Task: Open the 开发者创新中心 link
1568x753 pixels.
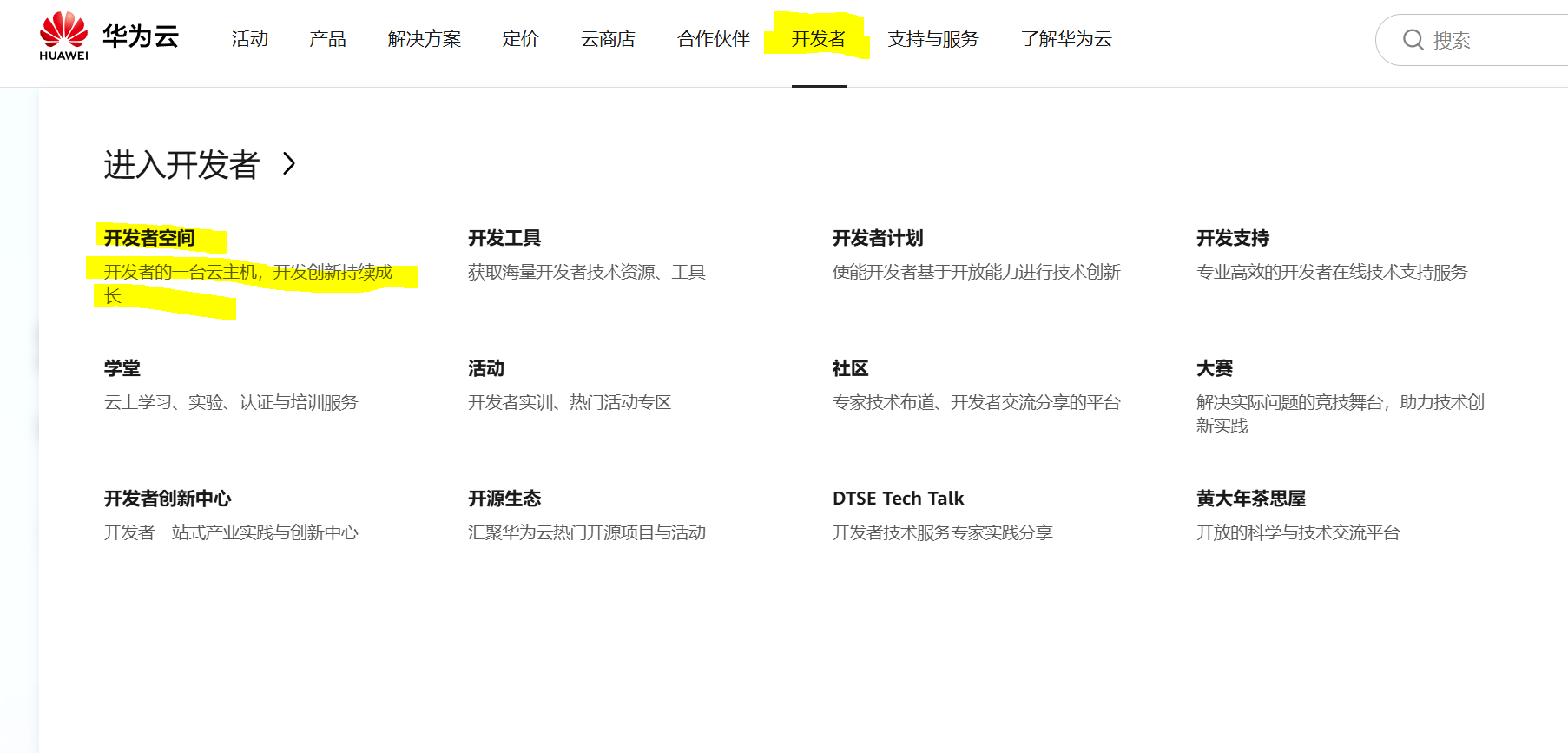Action: click(x=168, y=499)
